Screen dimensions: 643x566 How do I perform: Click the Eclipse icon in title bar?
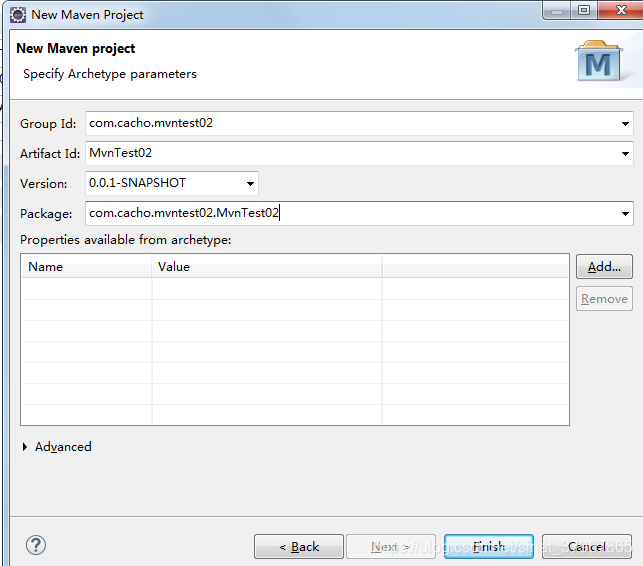[18, 15]
